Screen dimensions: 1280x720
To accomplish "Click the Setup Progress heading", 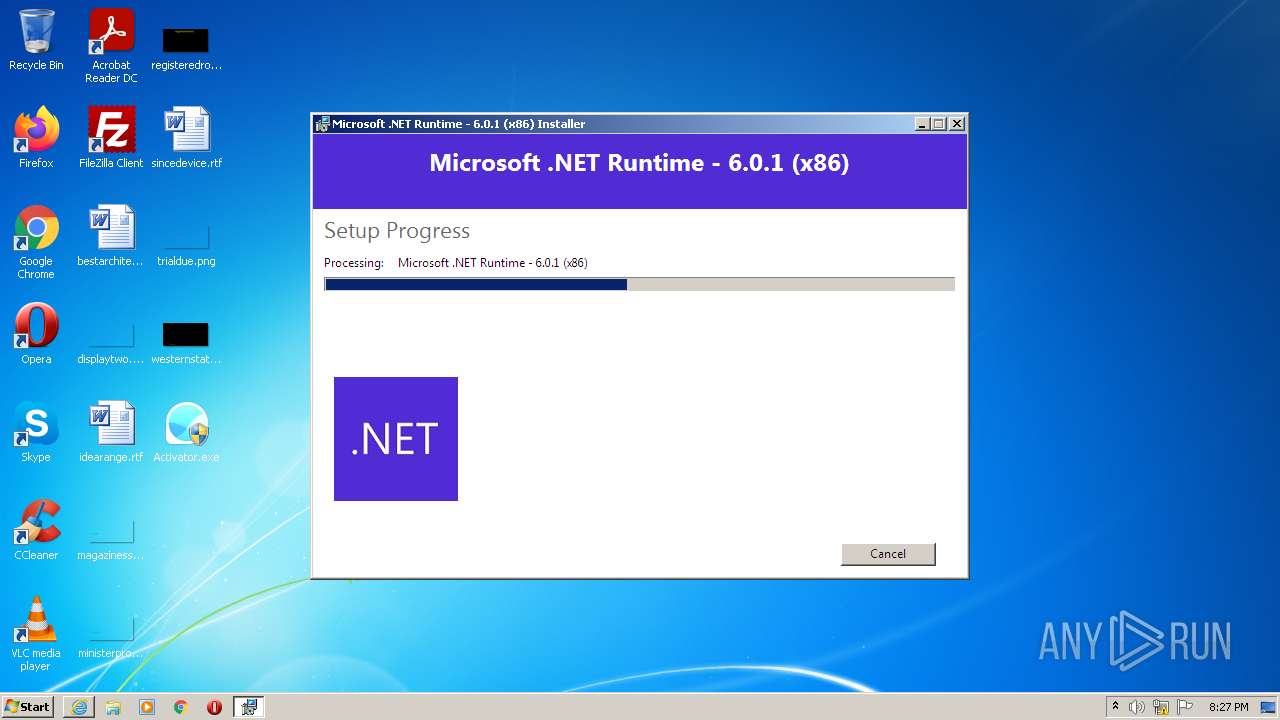I will (x=397, y=231).
